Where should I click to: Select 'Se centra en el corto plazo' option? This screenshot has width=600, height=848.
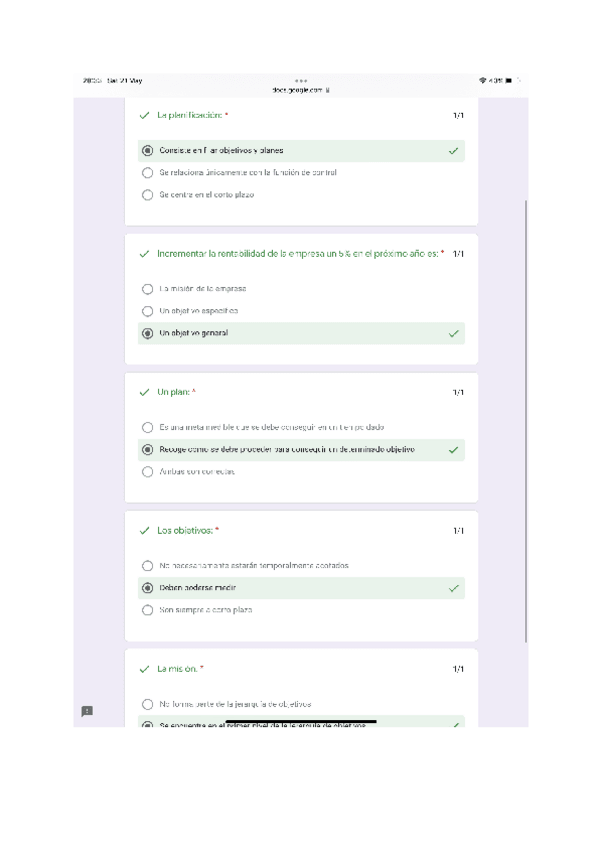point(148,195)
